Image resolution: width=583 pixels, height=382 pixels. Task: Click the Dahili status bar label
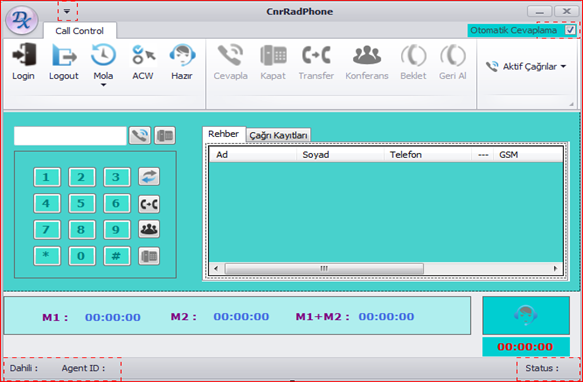click(x=24, y=369)
